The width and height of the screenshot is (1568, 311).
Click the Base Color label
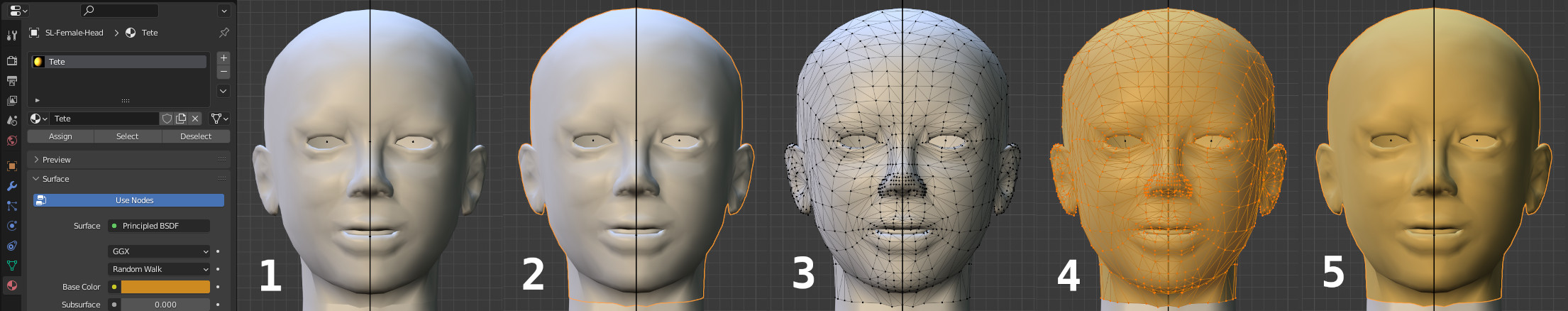coord(82,287)
